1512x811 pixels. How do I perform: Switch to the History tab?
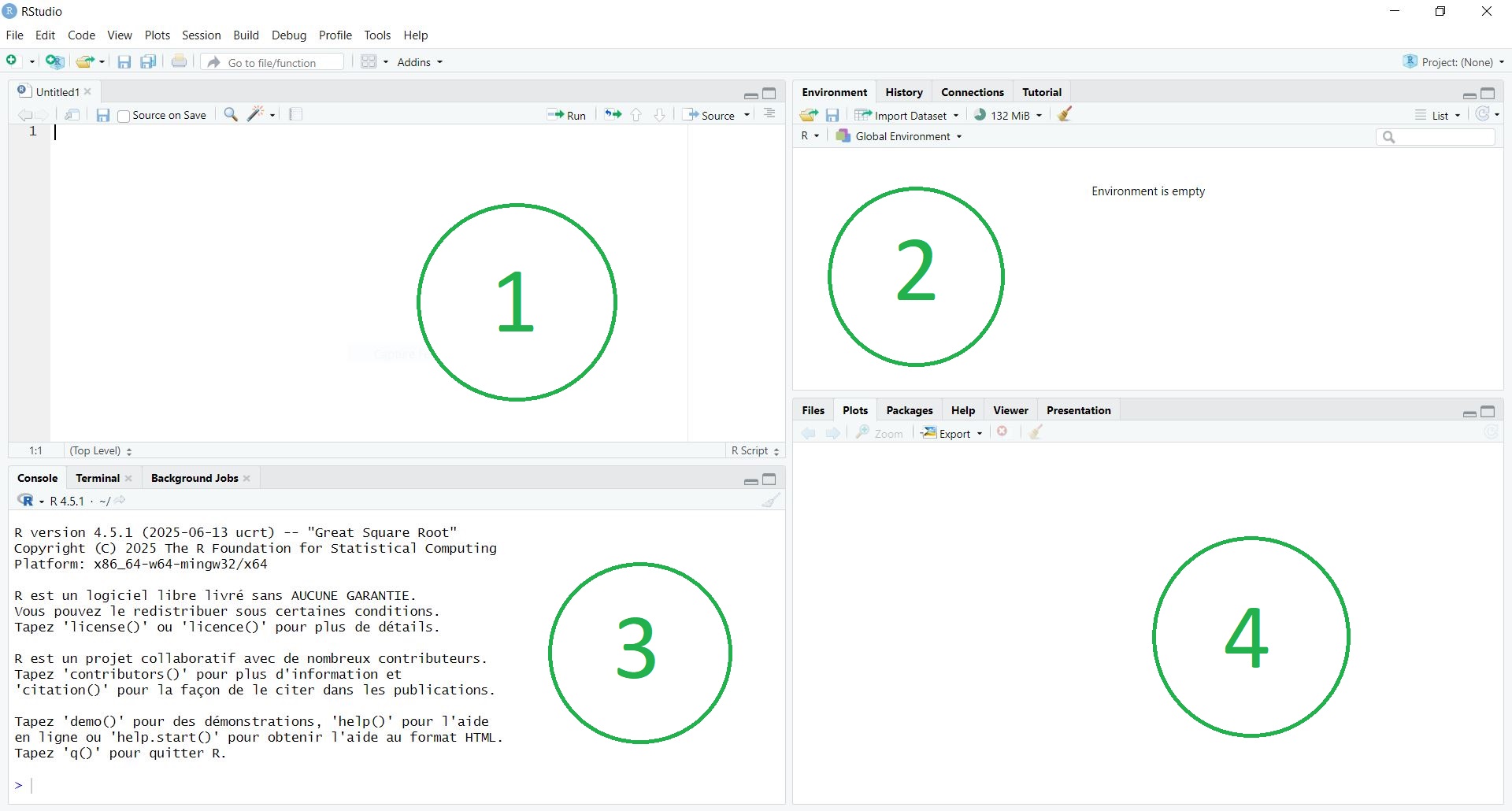click(x=903, y=92)
